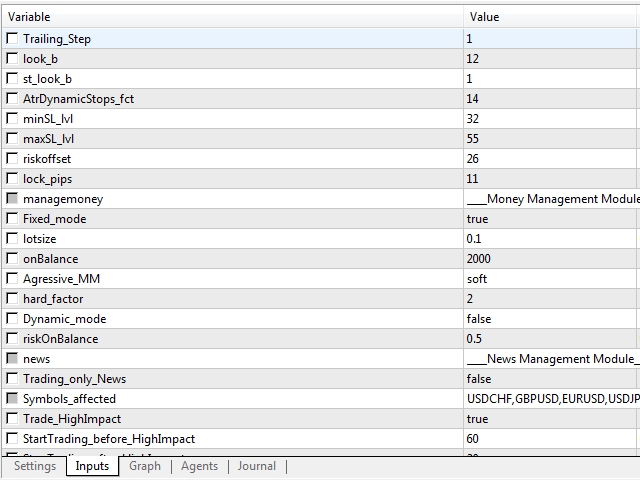Click the news section row icon
Image resolution: width=640 pixels, height=480 pixels.
click(x=12, y=359)
